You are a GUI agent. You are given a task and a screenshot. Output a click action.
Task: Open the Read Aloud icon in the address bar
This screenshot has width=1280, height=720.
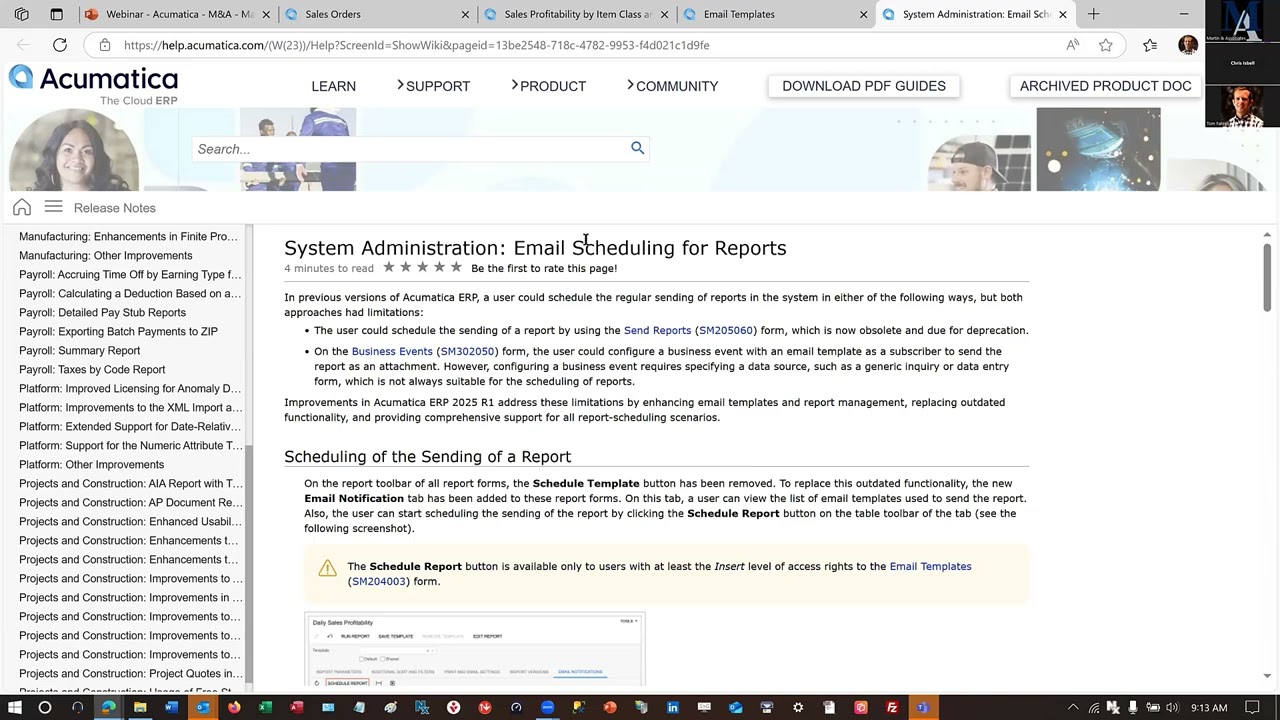point(1072,45)
